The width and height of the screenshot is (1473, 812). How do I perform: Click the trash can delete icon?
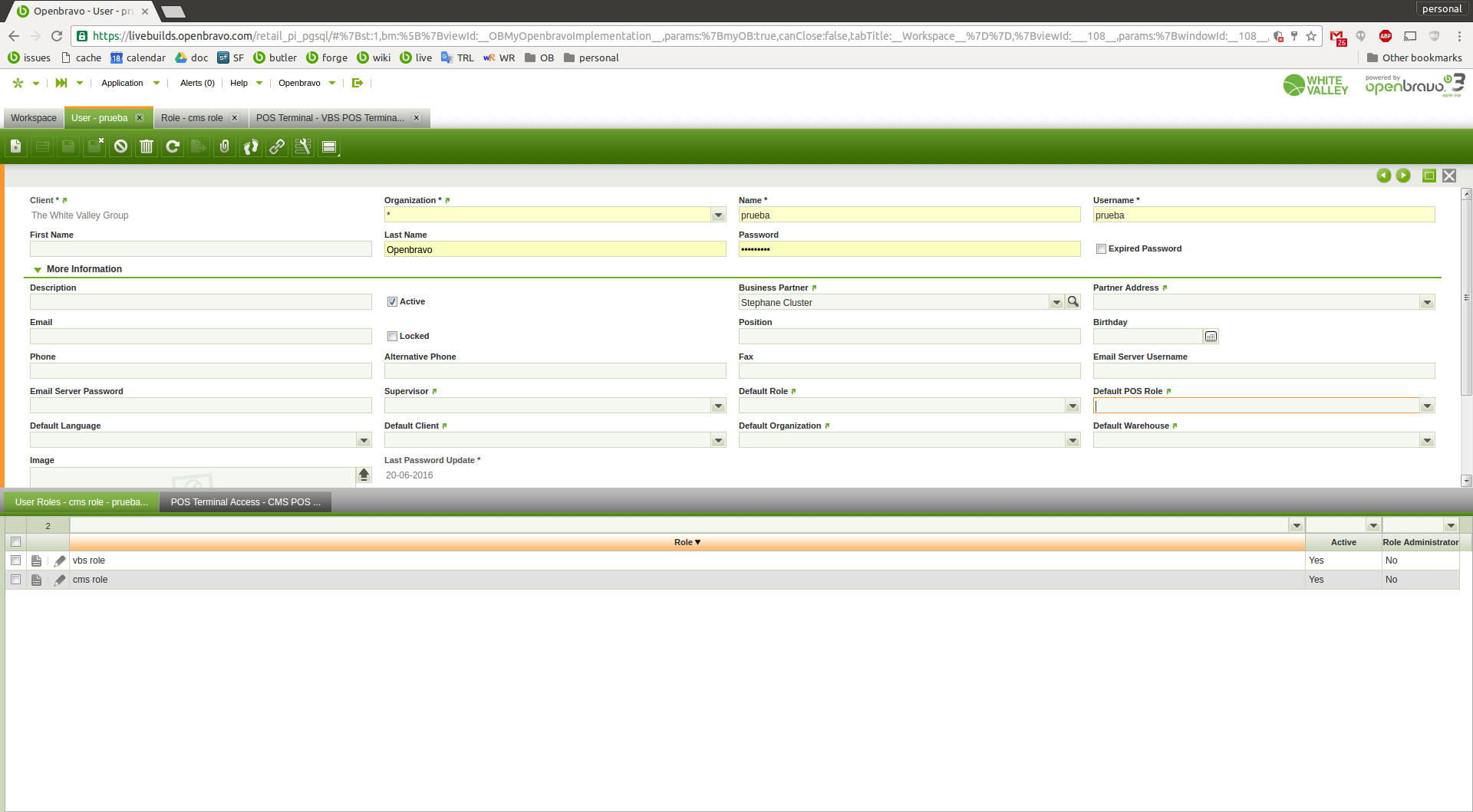(x=147, y=146)
